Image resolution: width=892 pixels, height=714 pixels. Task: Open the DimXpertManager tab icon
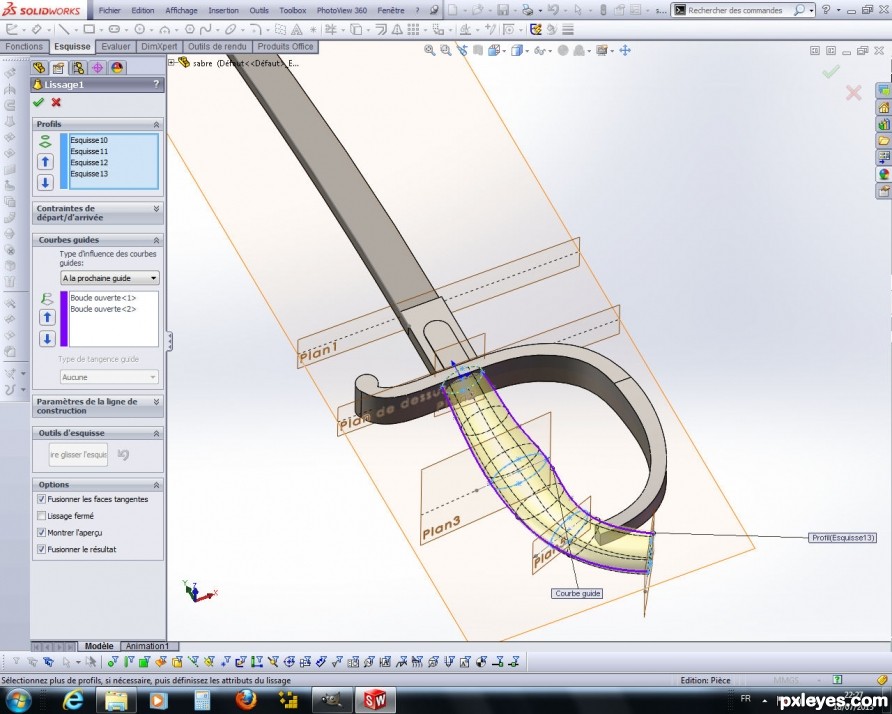[x=97, y=68]
